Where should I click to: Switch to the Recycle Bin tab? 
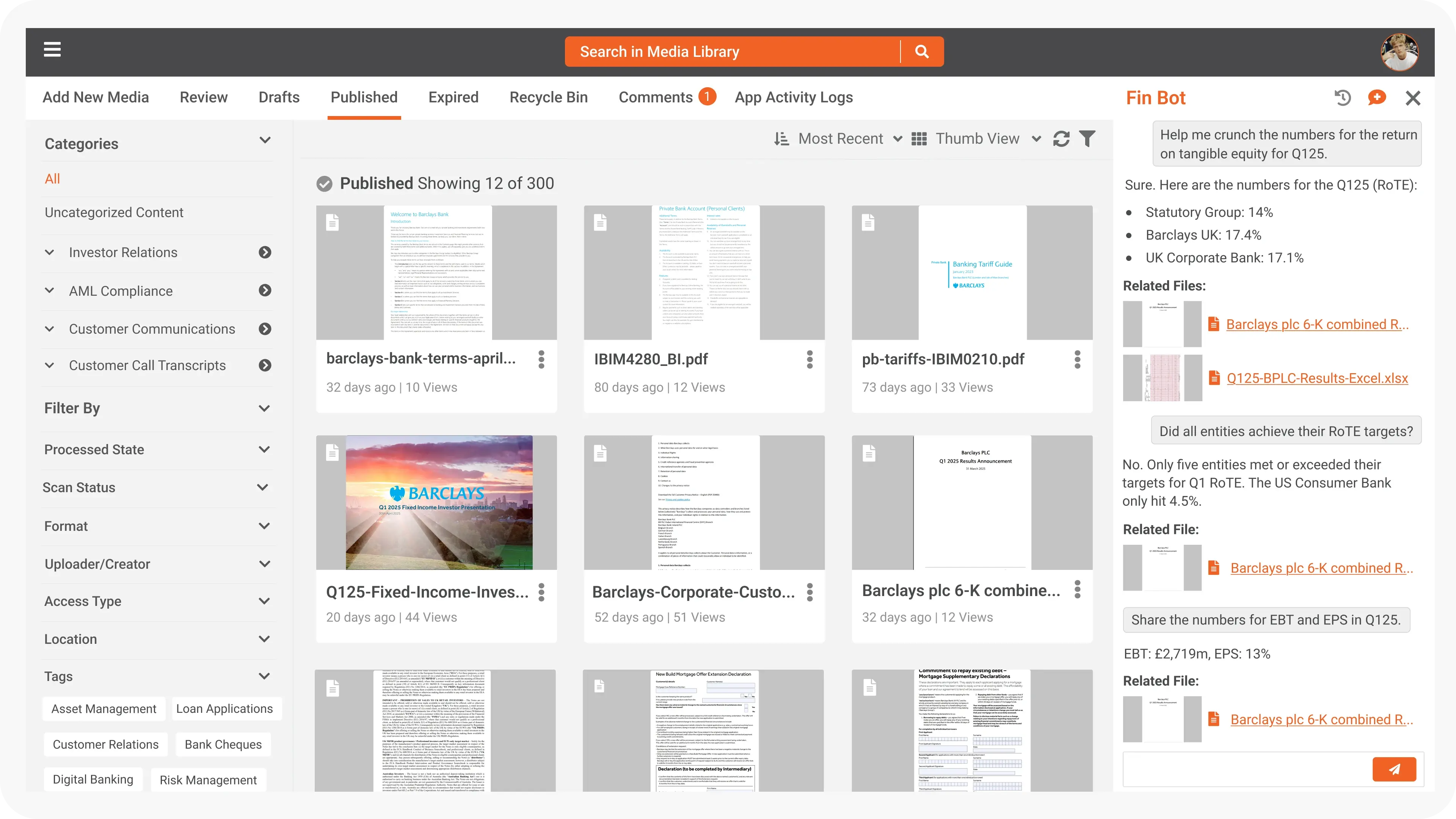coord(548,97)
